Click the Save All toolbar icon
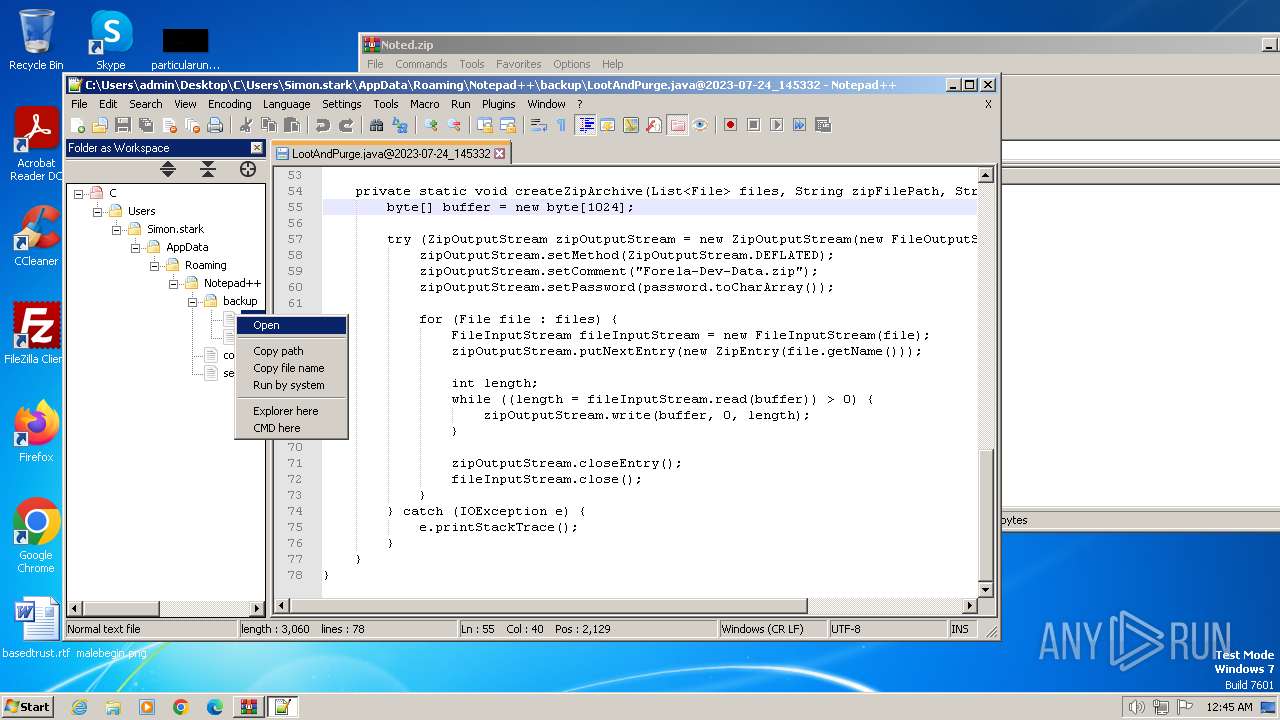This screenshot has height=720, width=1280. (146, 125)
